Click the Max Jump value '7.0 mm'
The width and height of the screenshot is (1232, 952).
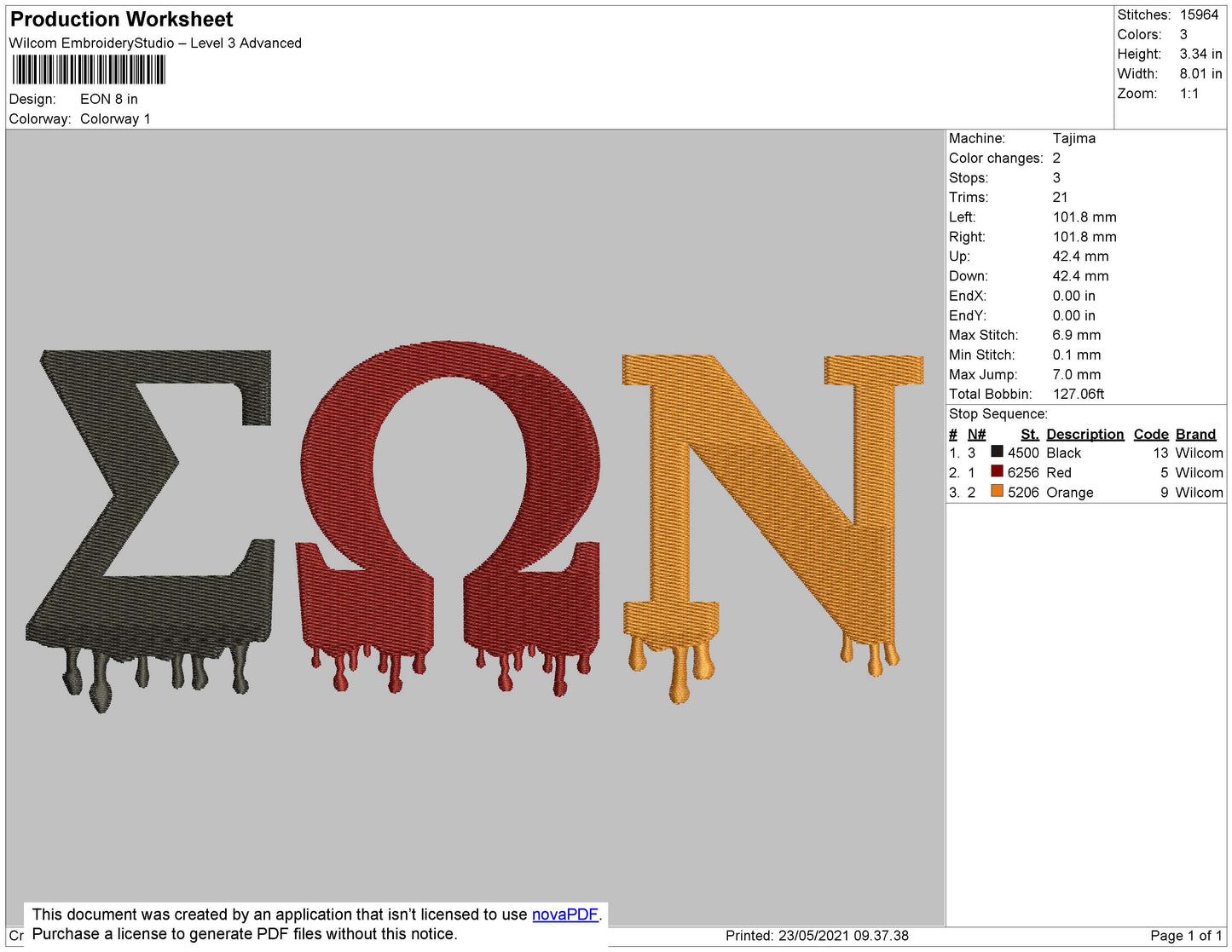coord(1077,375)
